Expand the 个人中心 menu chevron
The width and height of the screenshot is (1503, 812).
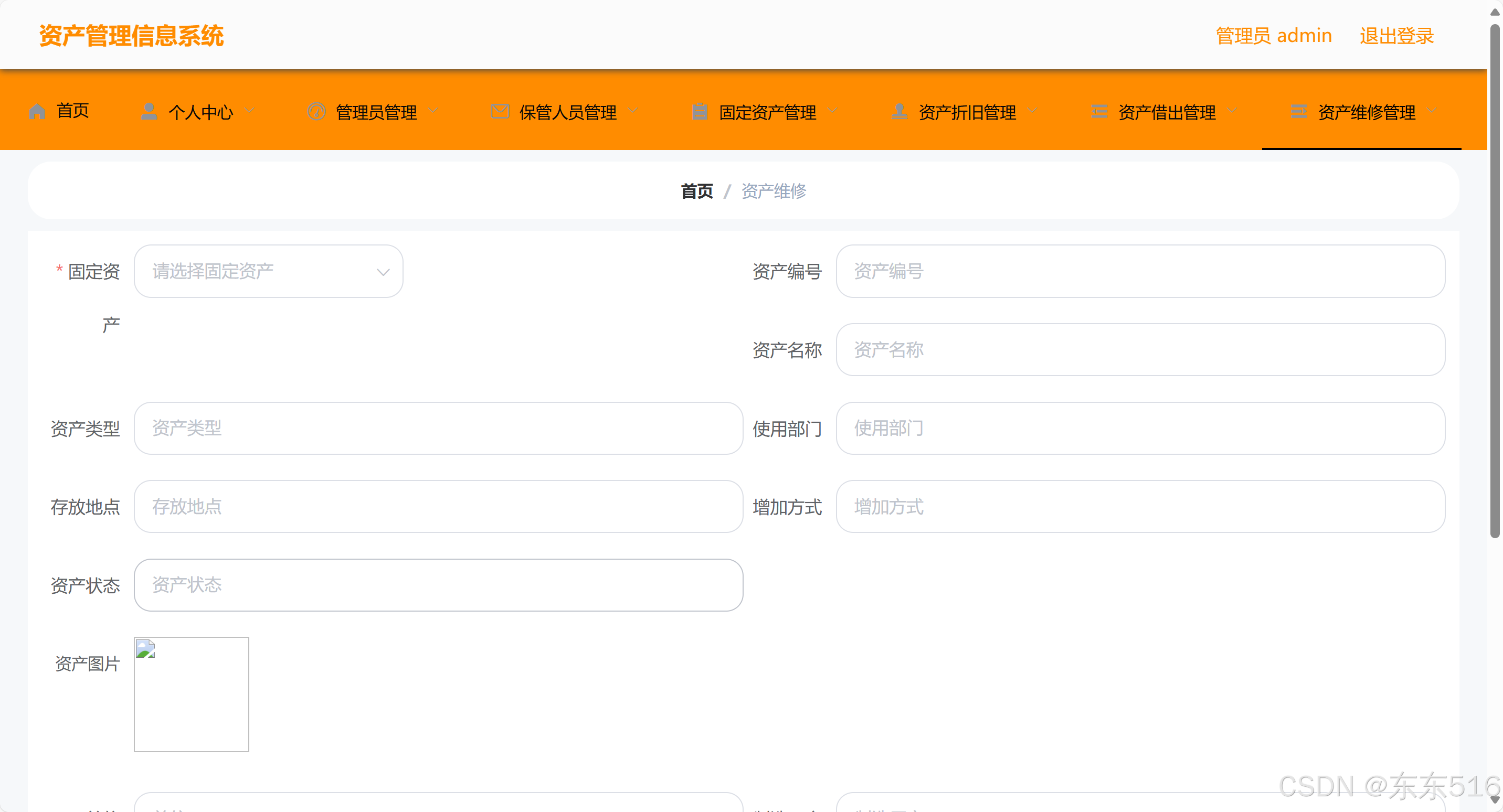tap(250, 110)
